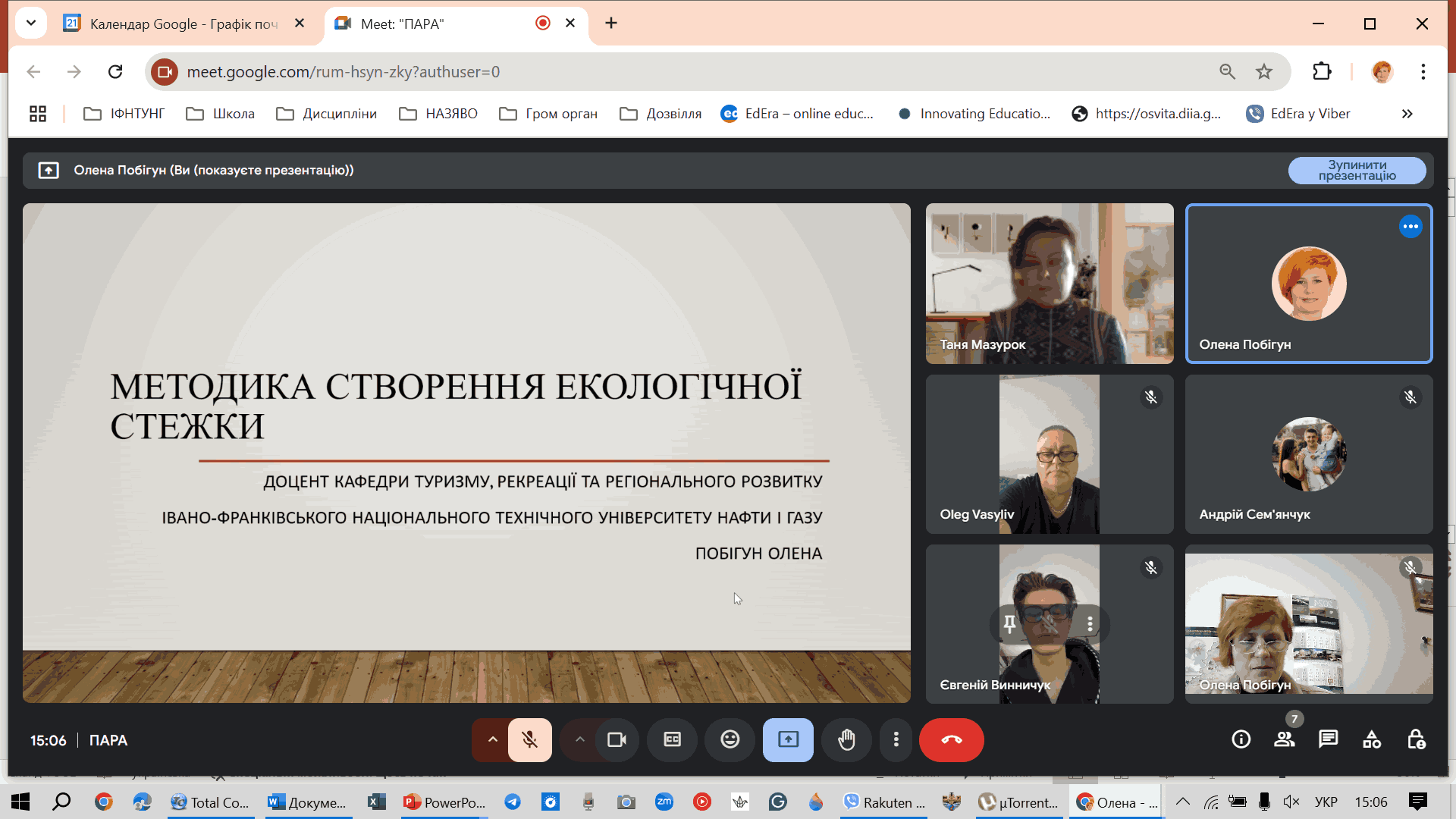Unmute the microphone
The width and height of the screenshot is (1456, 819).
(x=529, y=739)
